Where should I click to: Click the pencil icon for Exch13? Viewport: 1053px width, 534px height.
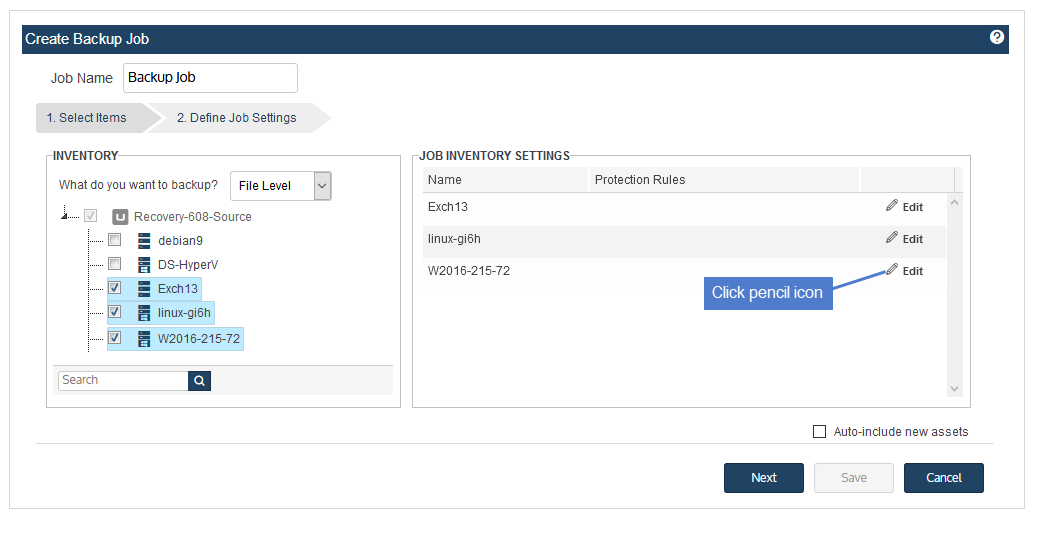891,206
